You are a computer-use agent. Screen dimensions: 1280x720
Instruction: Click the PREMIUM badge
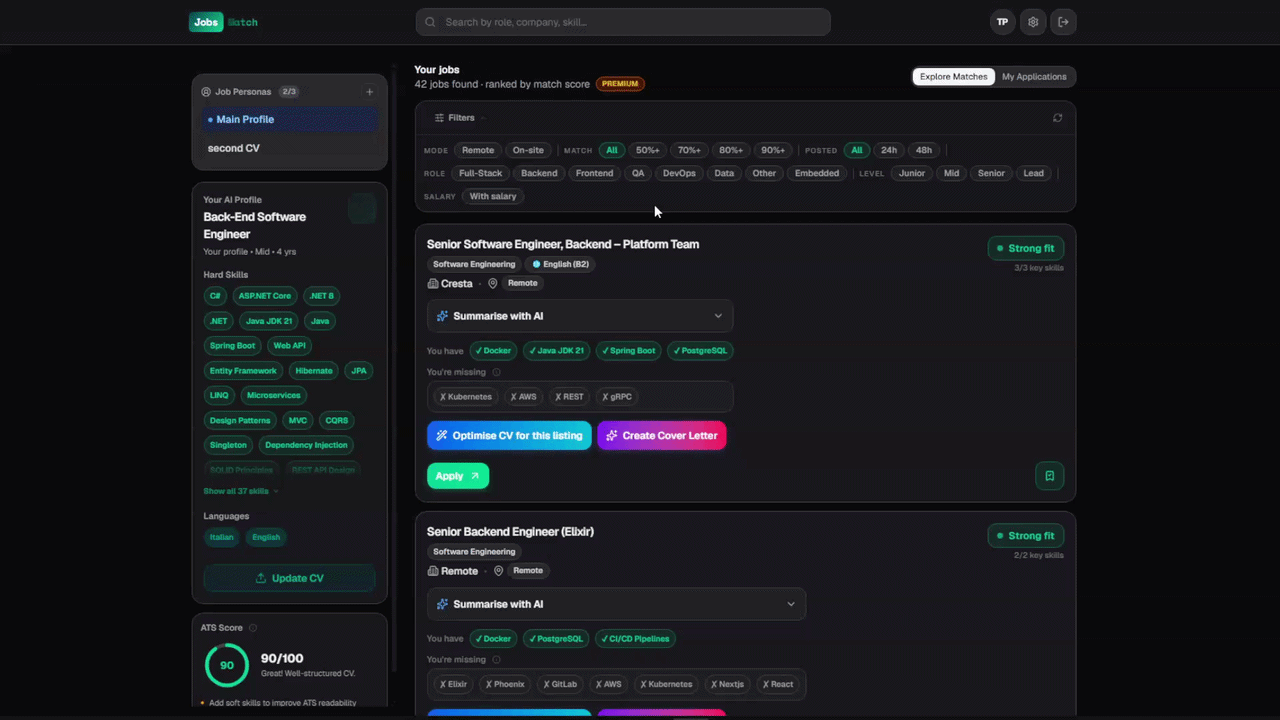[x=620, y=84]
